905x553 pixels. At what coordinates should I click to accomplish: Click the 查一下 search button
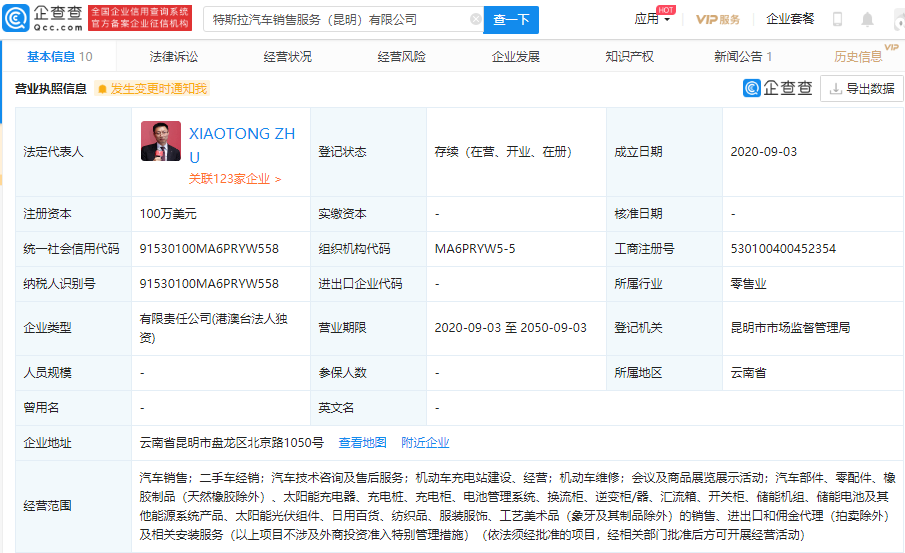[511, 20]
